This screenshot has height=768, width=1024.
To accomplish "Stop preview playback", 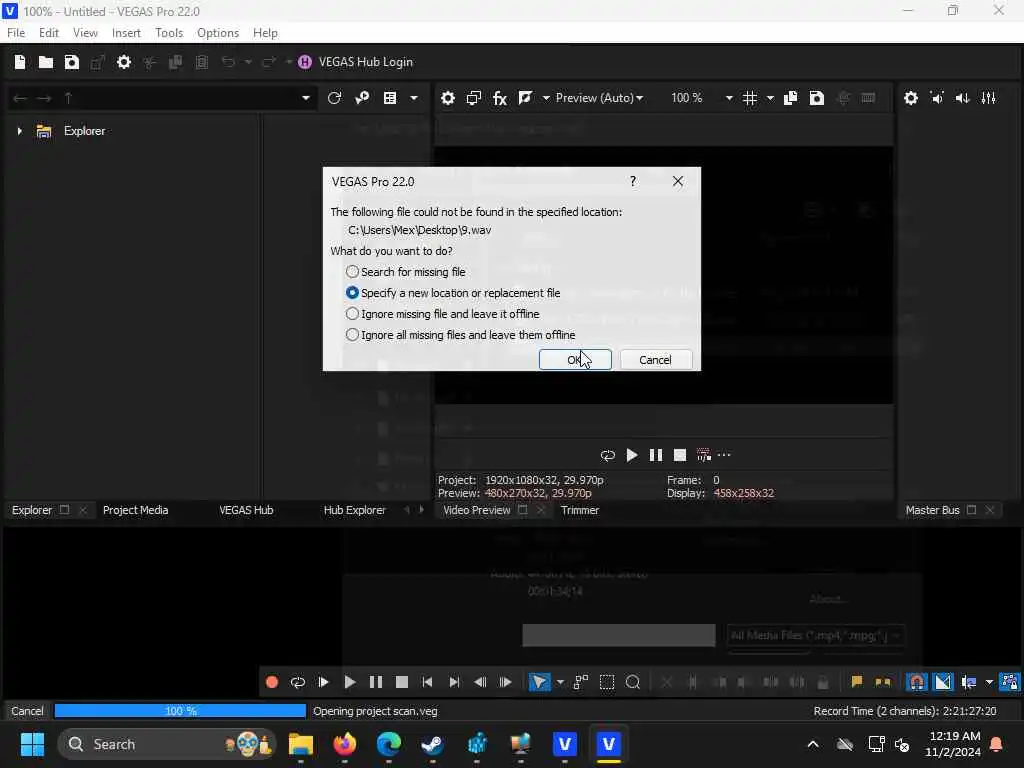I will pos(680,455).
